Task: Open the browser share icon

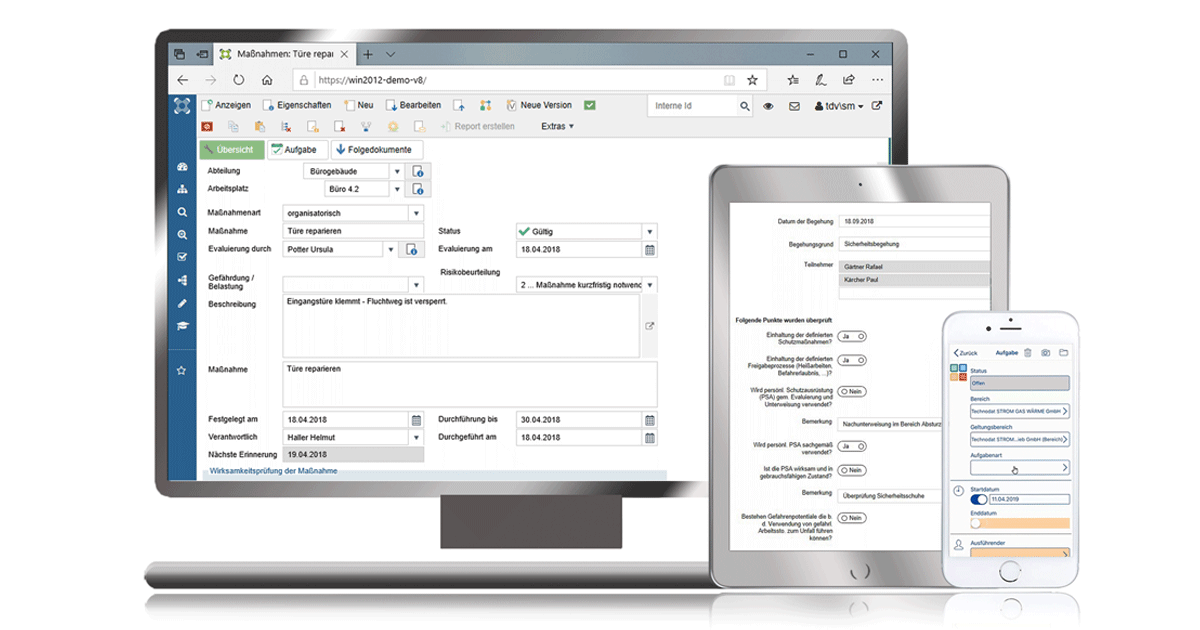Action: pos(849,80)
